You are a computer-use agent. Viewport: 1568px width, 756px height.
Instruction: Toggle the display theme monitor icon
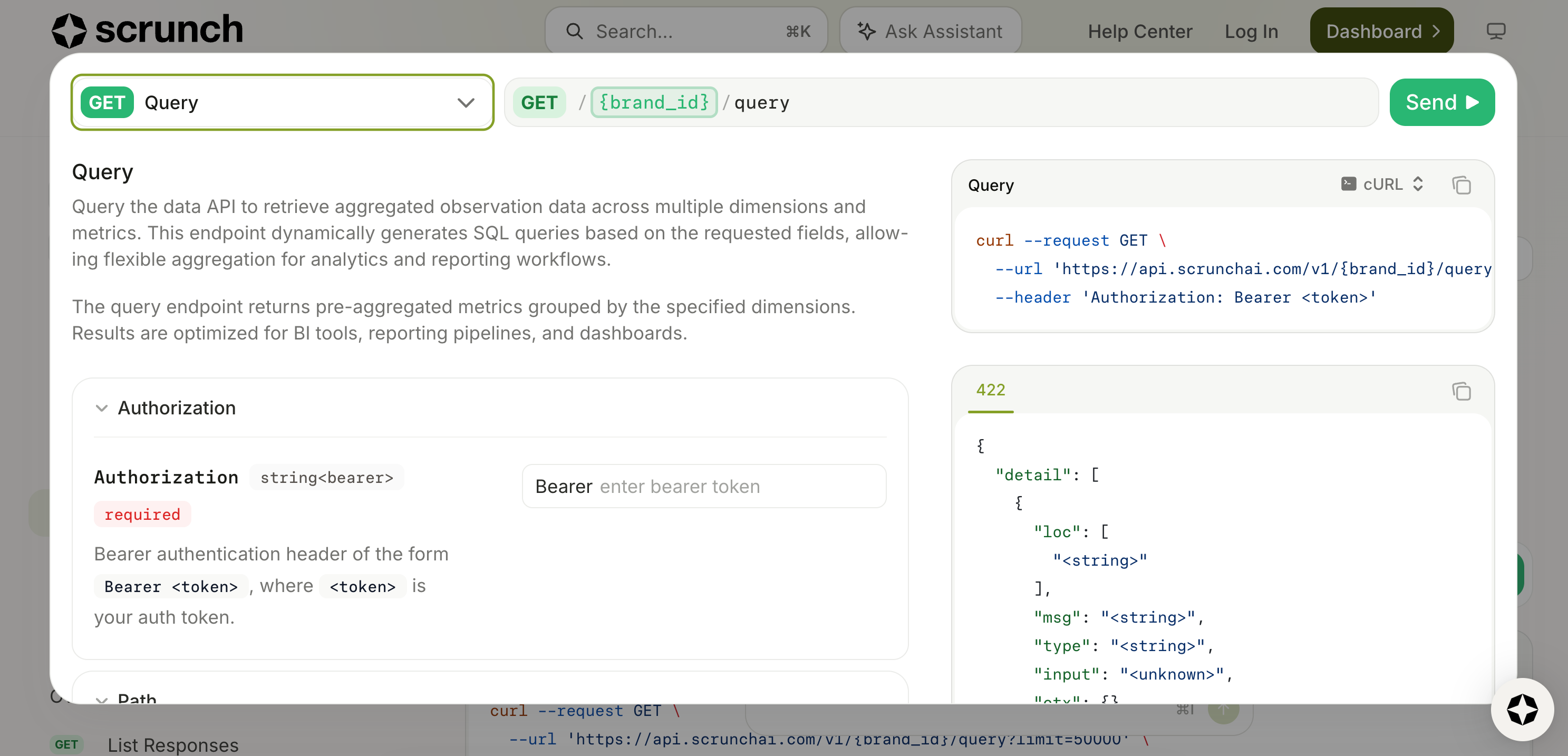coord(1496,31)
